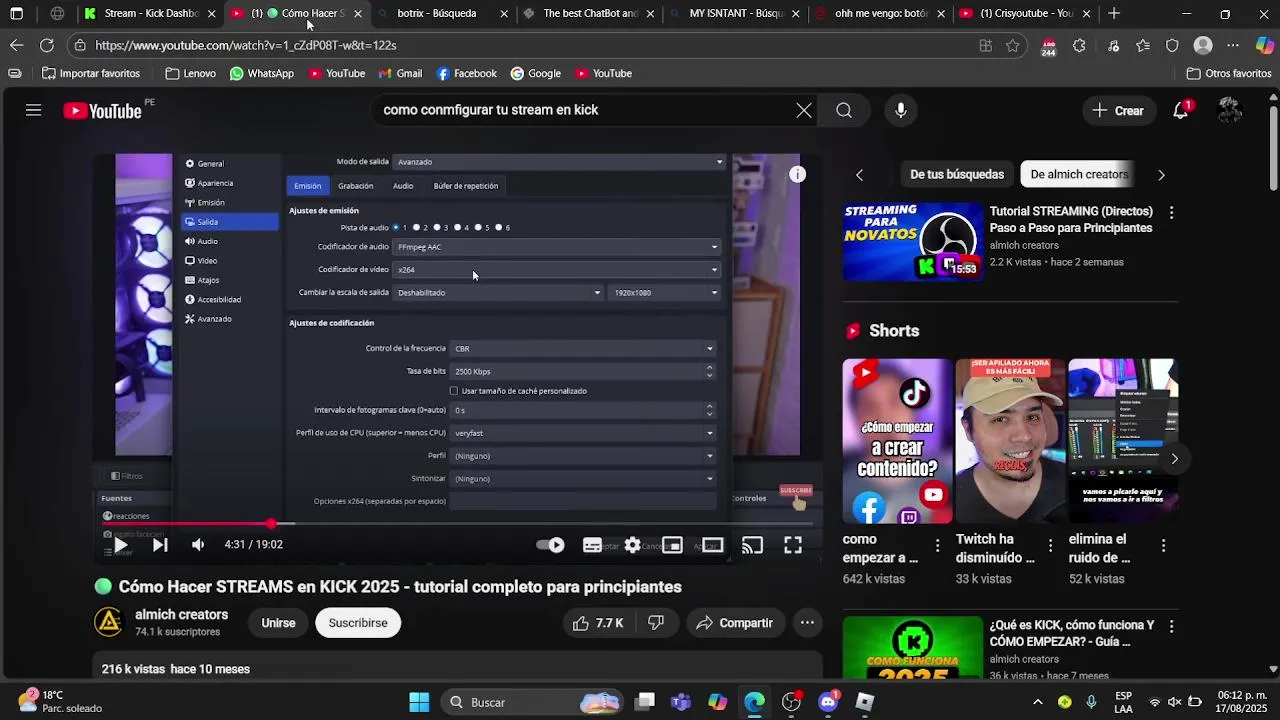
Task: Like the video with thumbs up
Action: click(x=598, y=623)
